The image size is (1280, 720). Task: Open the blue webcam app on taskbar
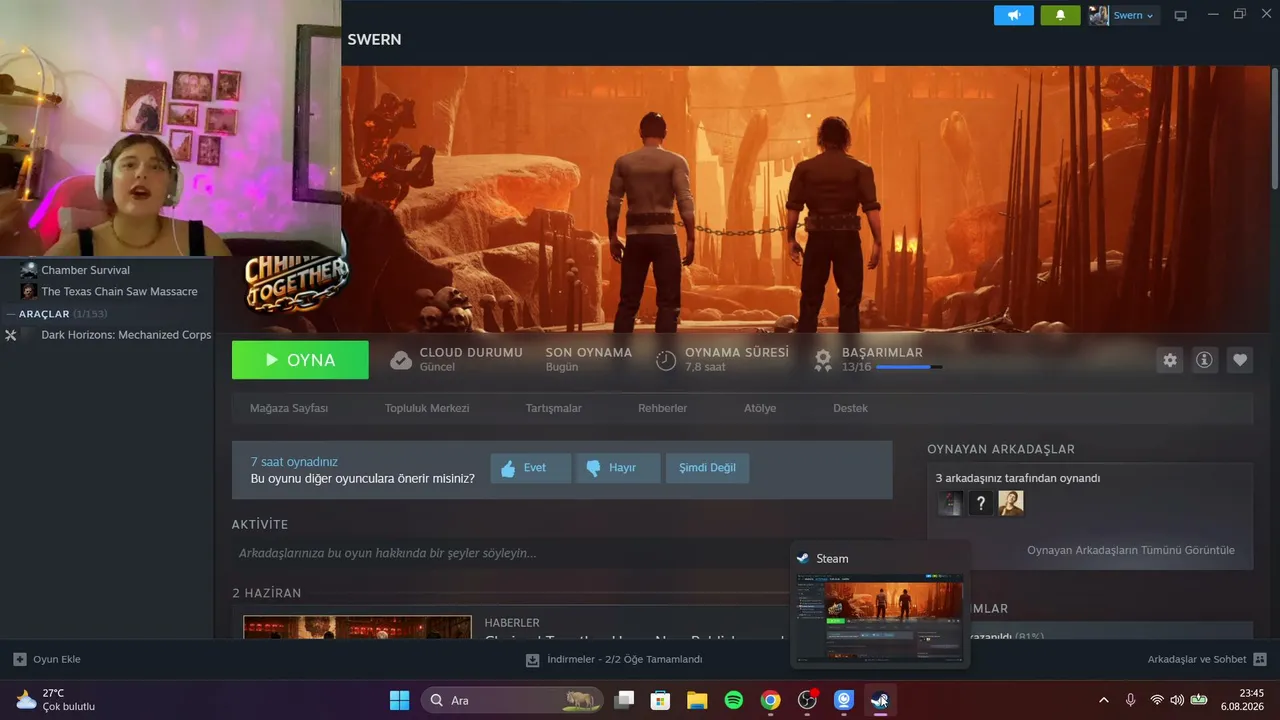(x=844, y=700)
